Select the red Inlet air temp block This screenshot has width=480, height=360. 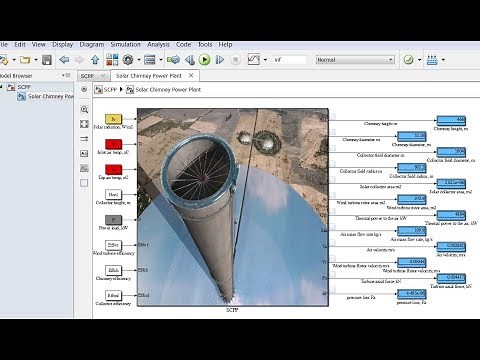113,144
